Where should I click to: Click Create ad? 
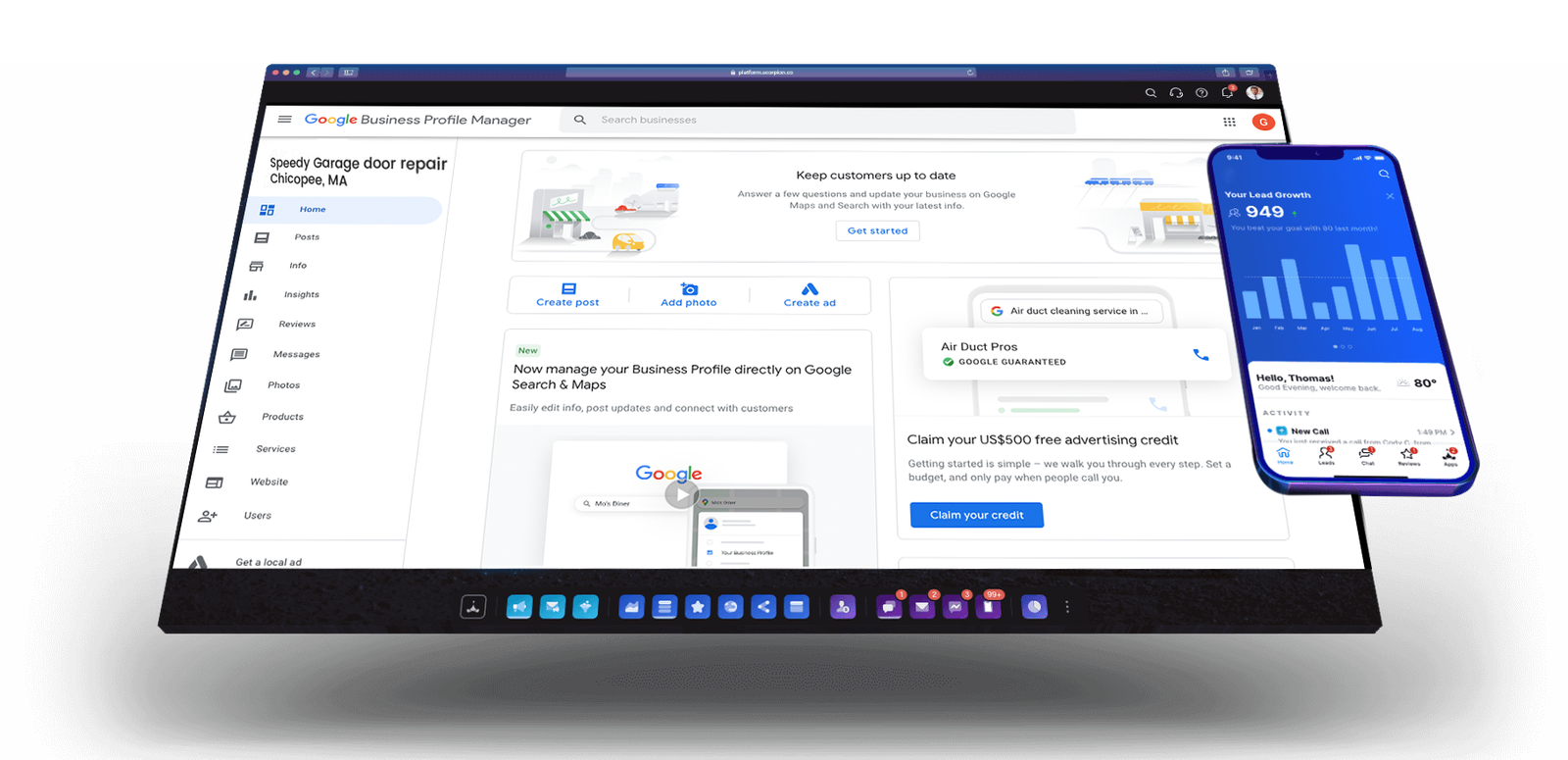tap(809, 295)
